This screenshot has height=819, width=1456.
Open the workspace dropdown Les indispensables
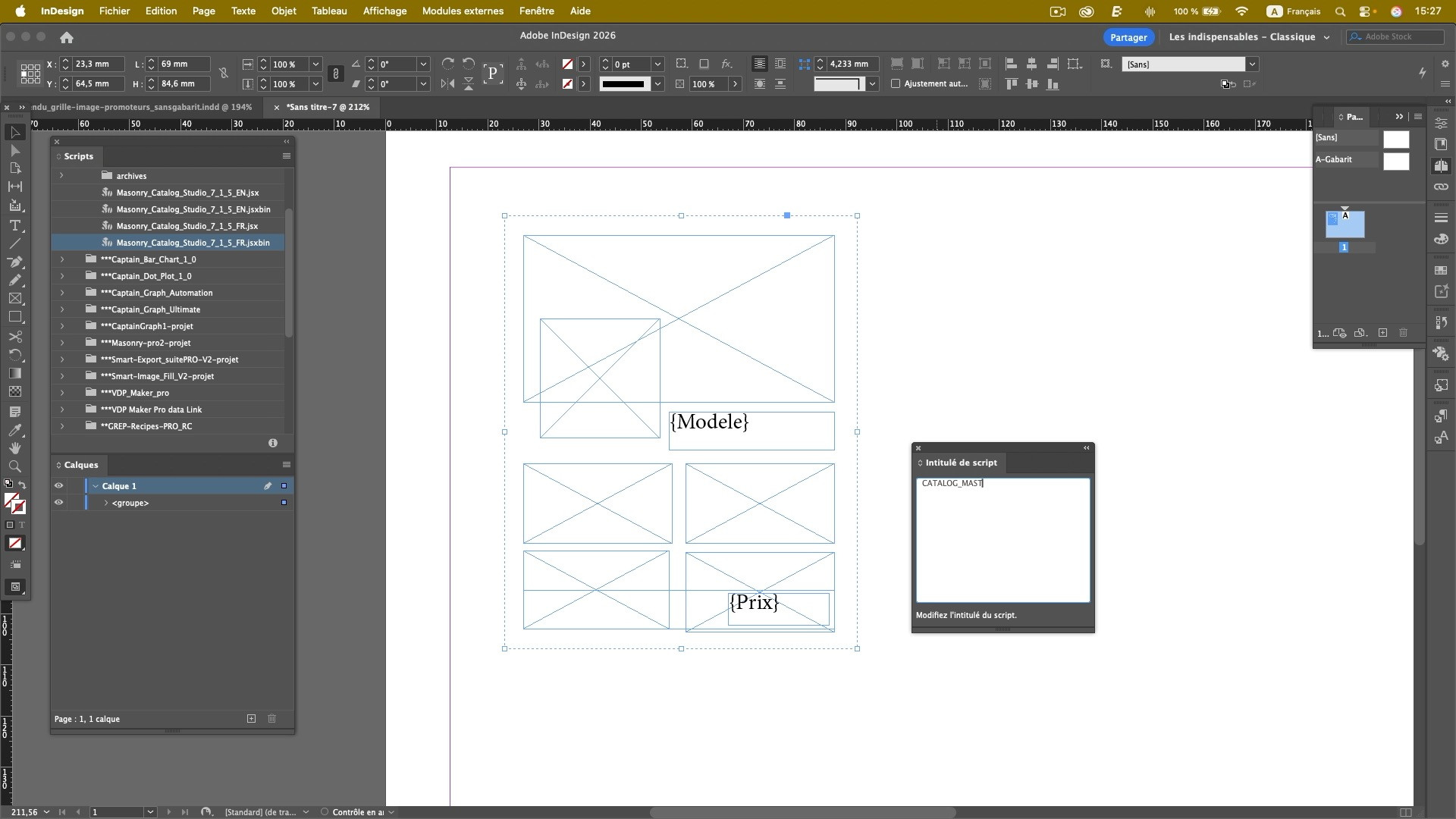pyautogui.click(x=1249, y=37)
